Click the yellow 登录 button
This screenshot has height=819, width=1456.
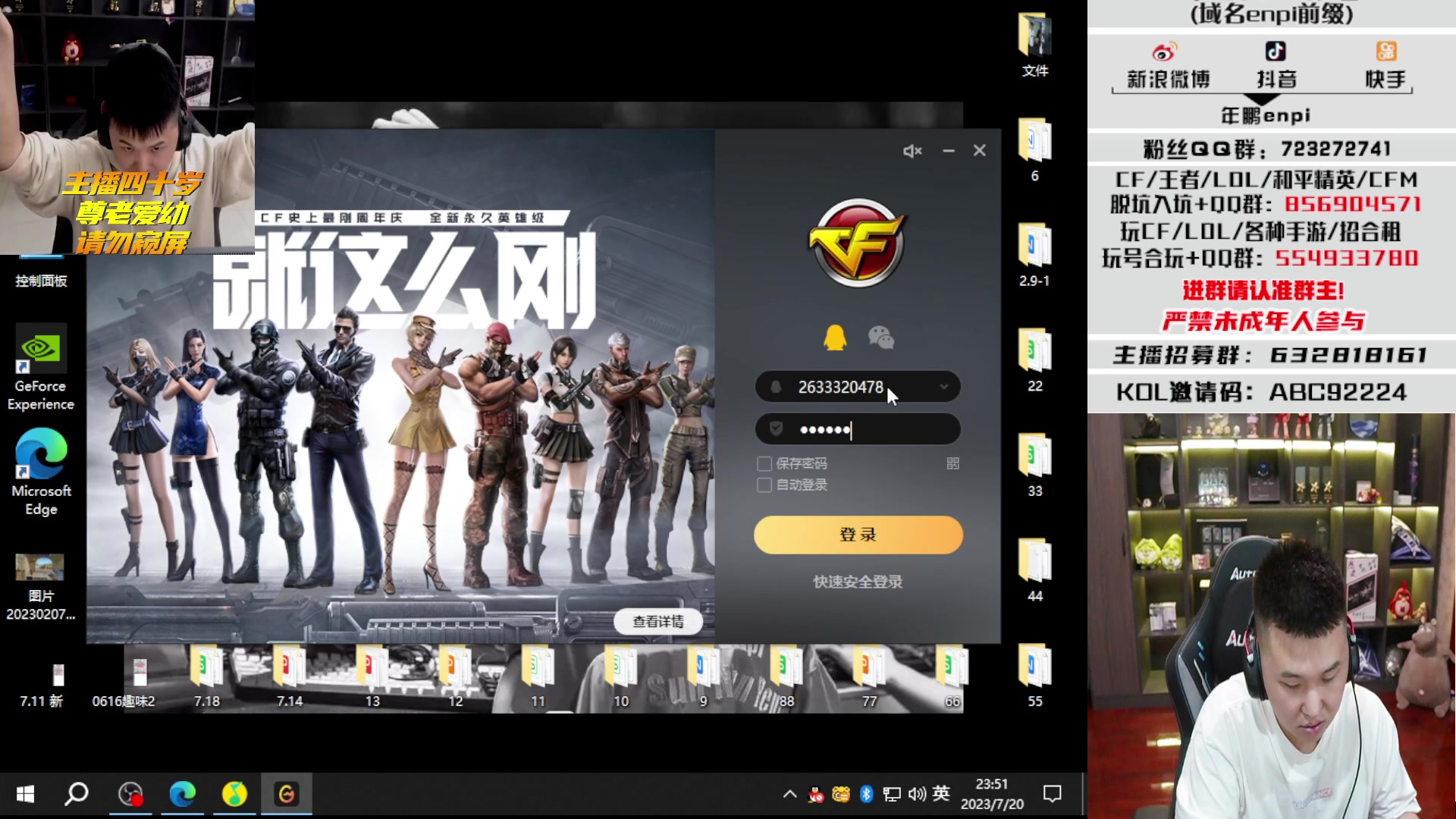point(858,535)
